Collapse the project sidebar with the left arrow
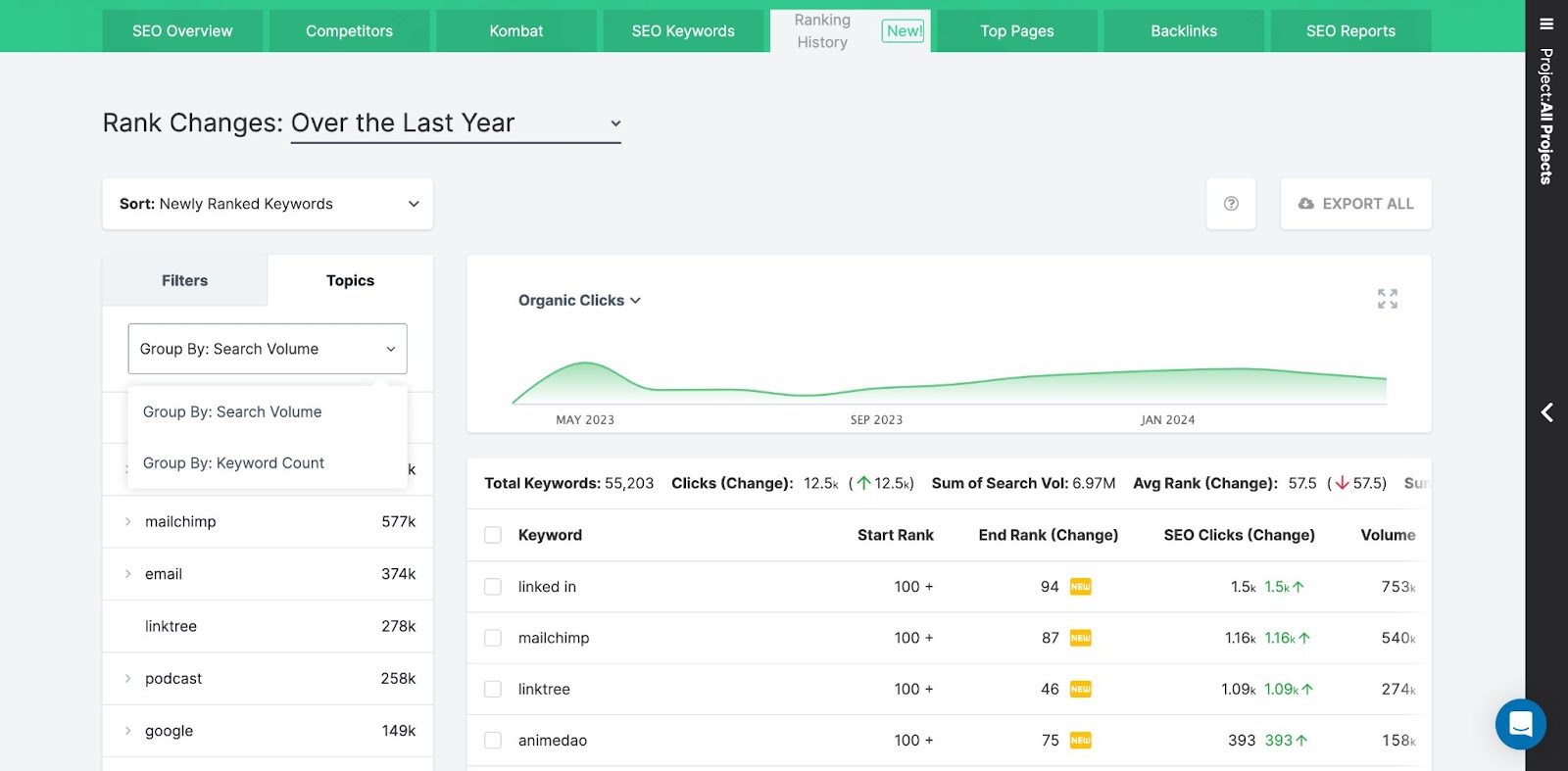 pyautogui.click(x=1546, y=412)
